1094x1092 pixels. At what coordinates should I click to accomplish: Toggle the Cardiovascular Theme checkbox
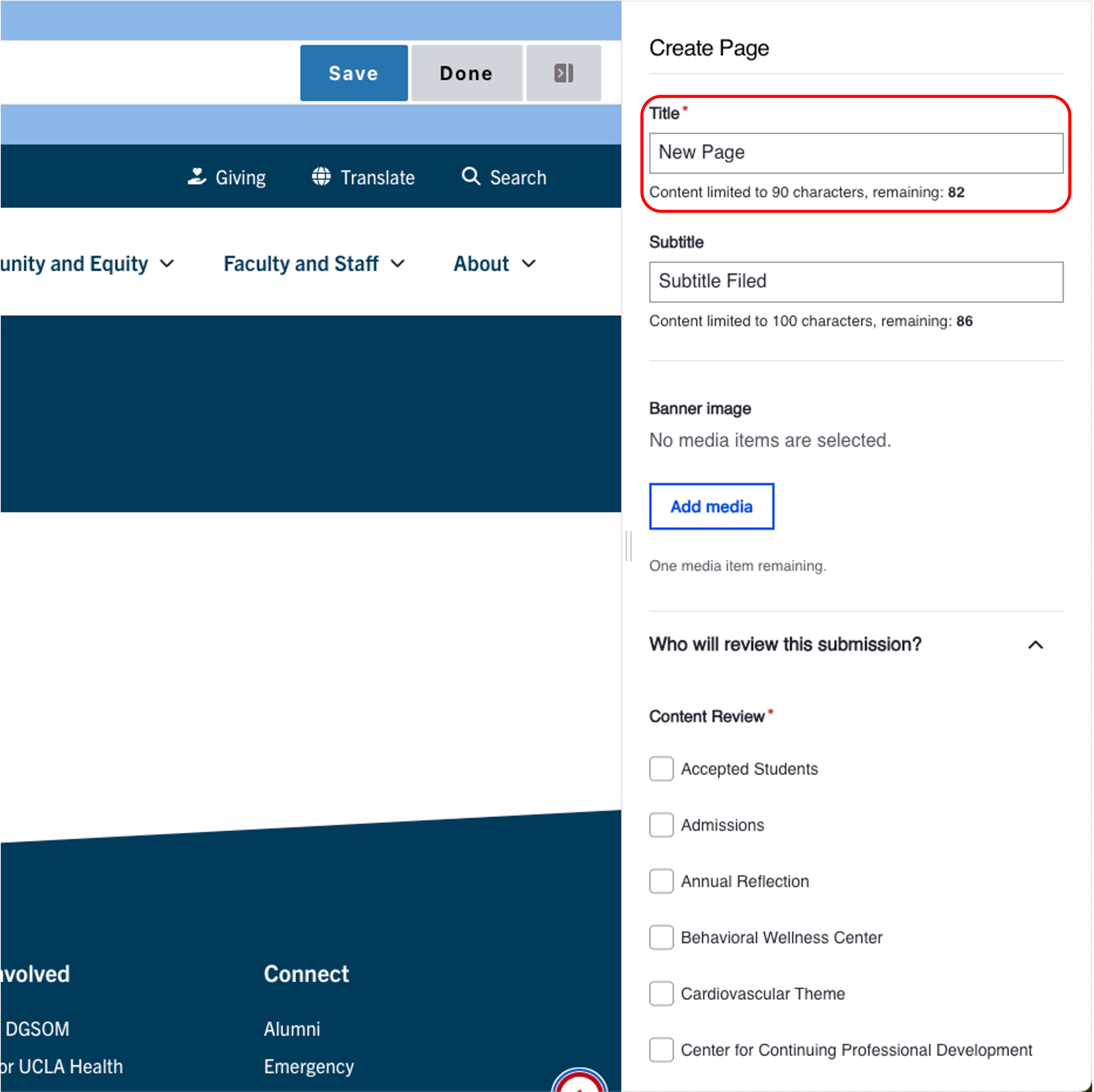point(661,993)
